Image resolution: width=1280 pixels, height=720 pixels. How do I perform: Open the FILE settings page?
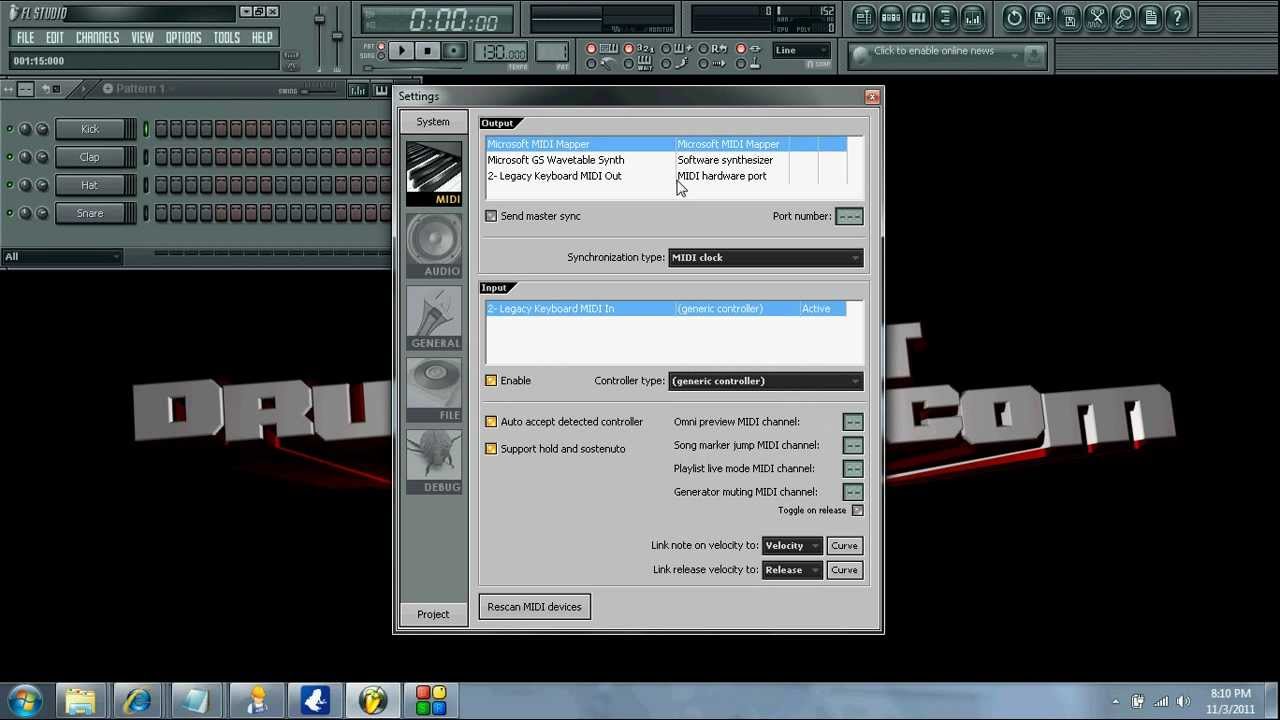coord(433,389)
